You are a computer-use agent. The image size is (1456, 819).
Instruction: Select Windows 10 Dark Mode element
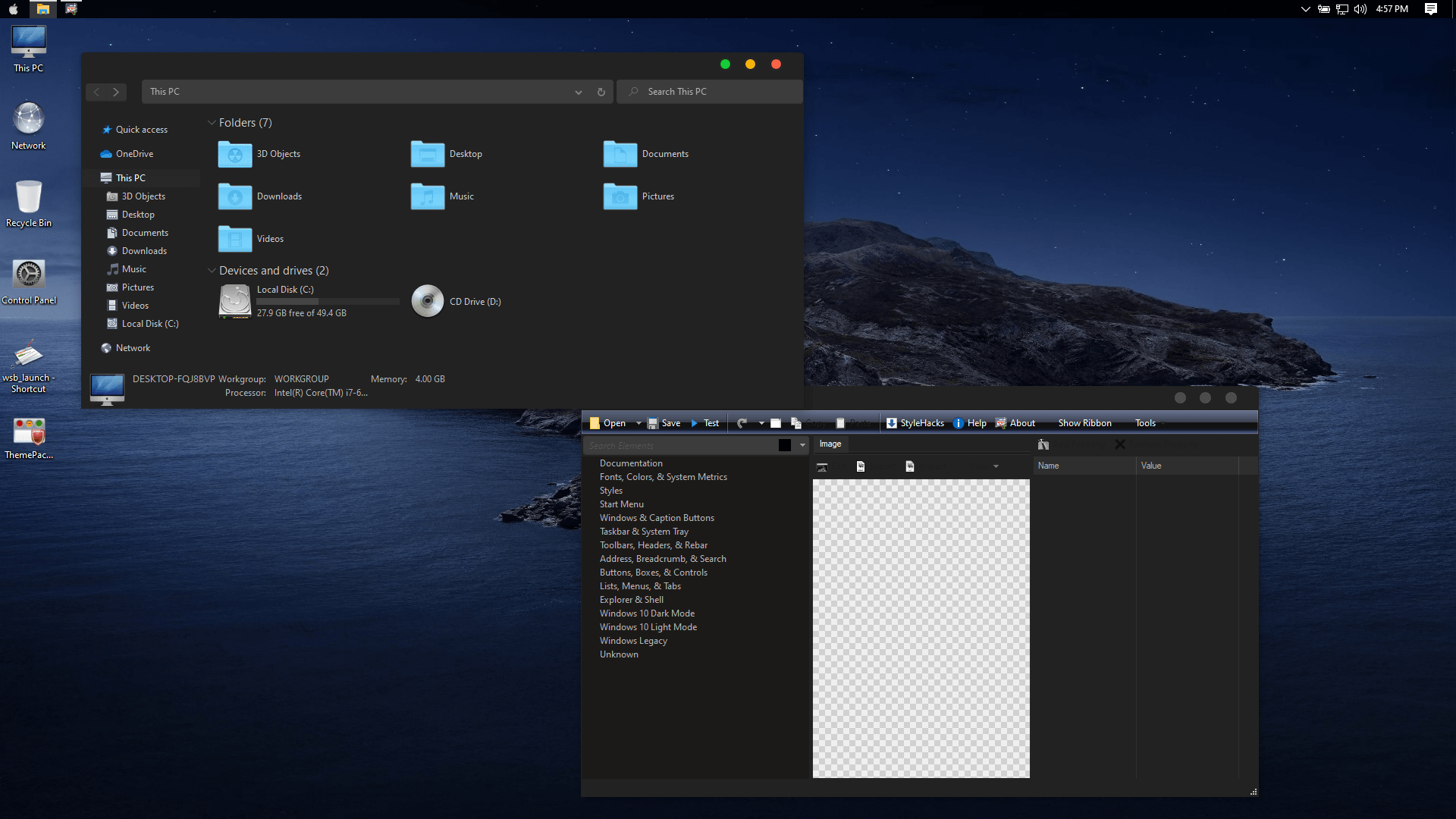[647, 613]
